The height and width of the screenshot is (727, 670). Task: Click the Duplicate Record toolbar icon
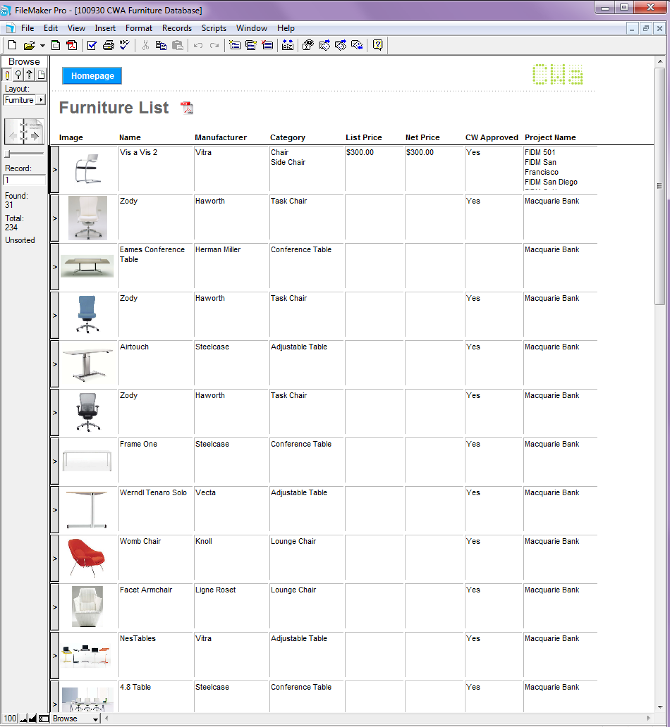tap(251, 45)
